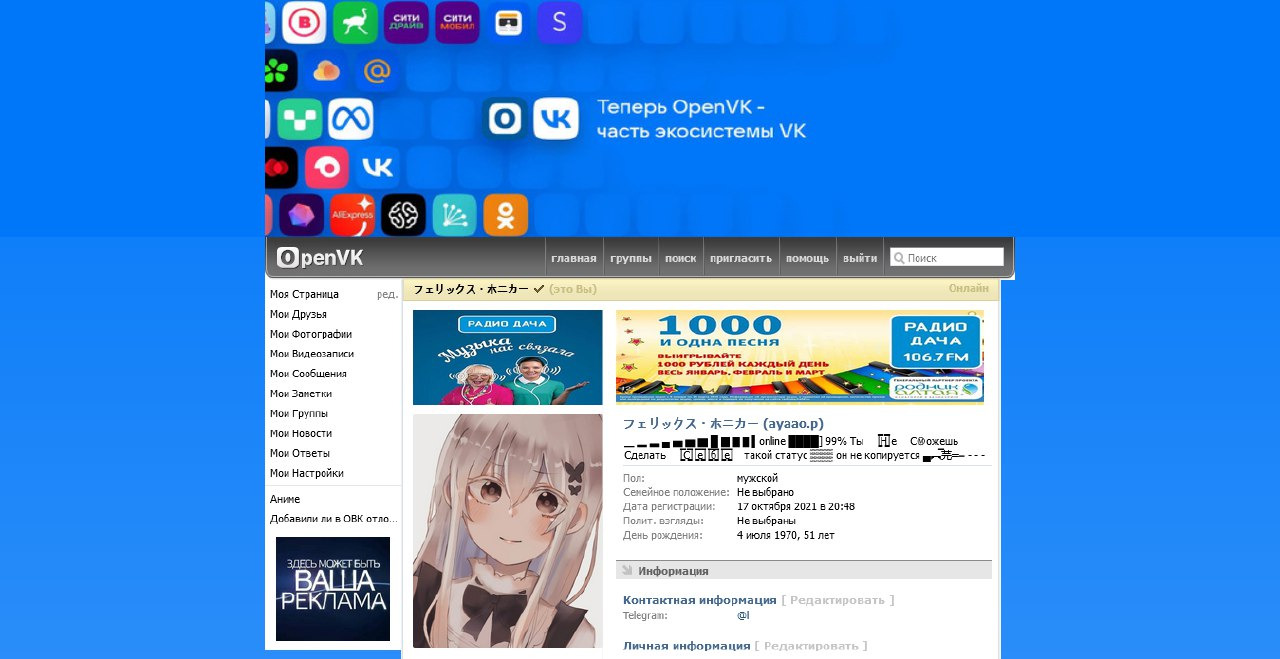
Task: Select the purple S app icon in banner
Action: pos(559,22)
